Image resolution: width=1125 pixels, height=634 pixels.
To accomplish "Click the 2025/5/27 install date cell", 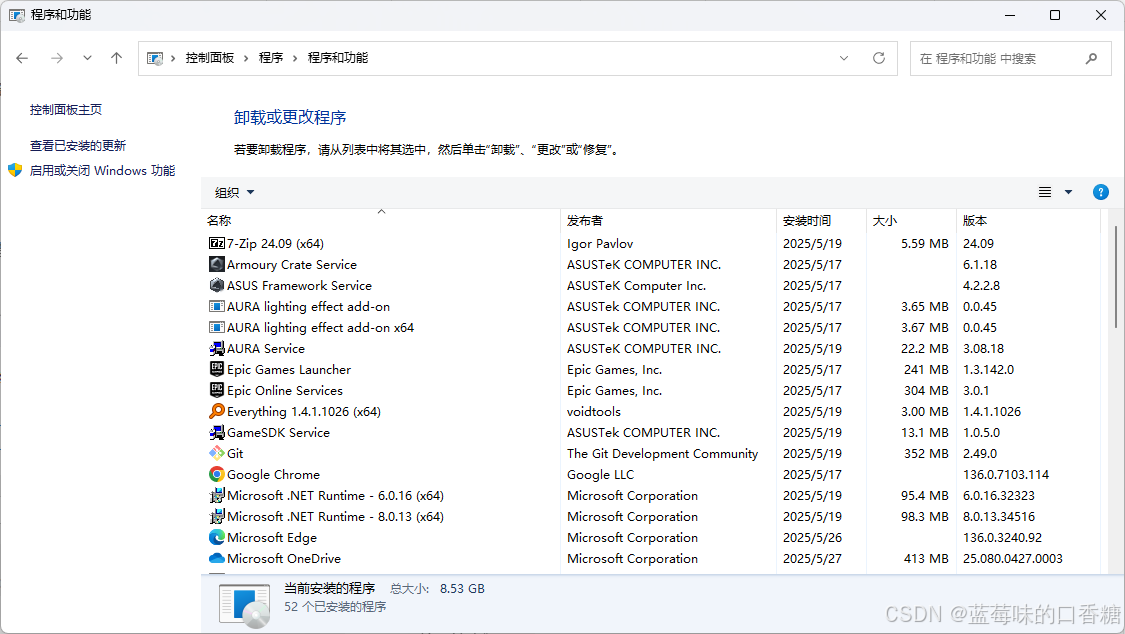I will [812, 558].
